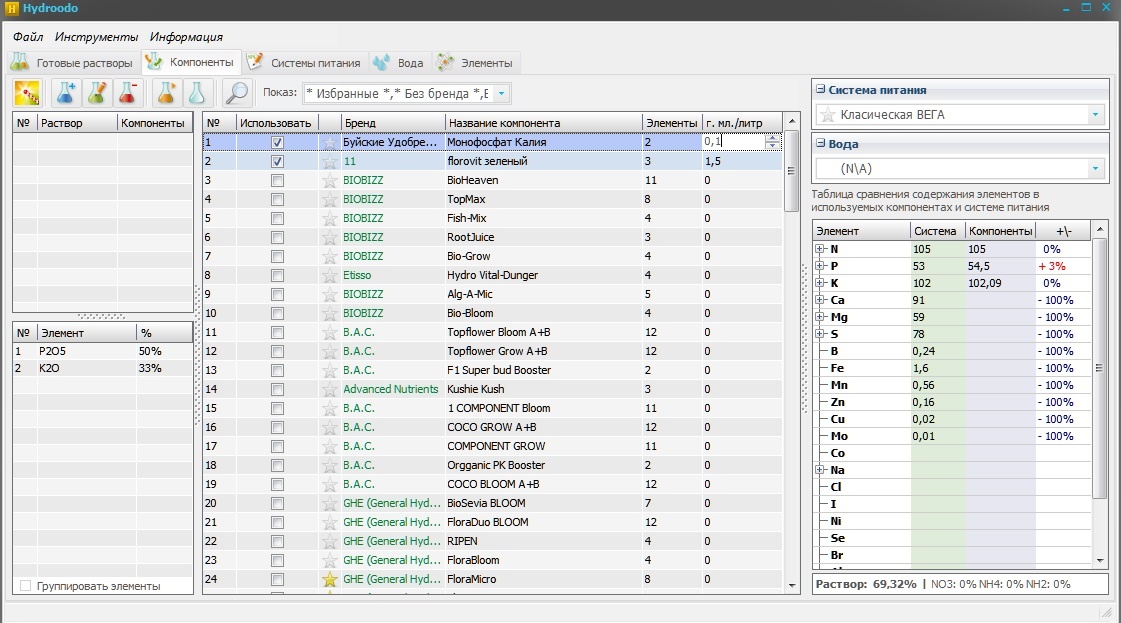Expand the N element row

tap(819, 249)
